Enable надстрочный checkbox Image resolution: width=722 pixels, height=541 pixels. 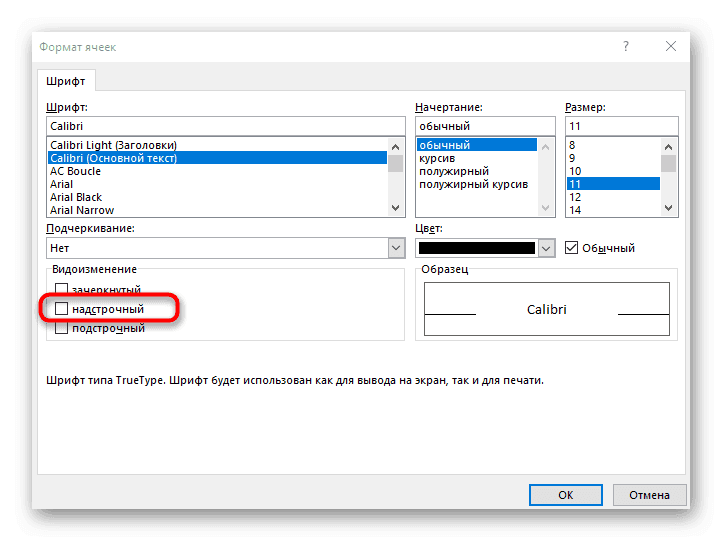61,308
